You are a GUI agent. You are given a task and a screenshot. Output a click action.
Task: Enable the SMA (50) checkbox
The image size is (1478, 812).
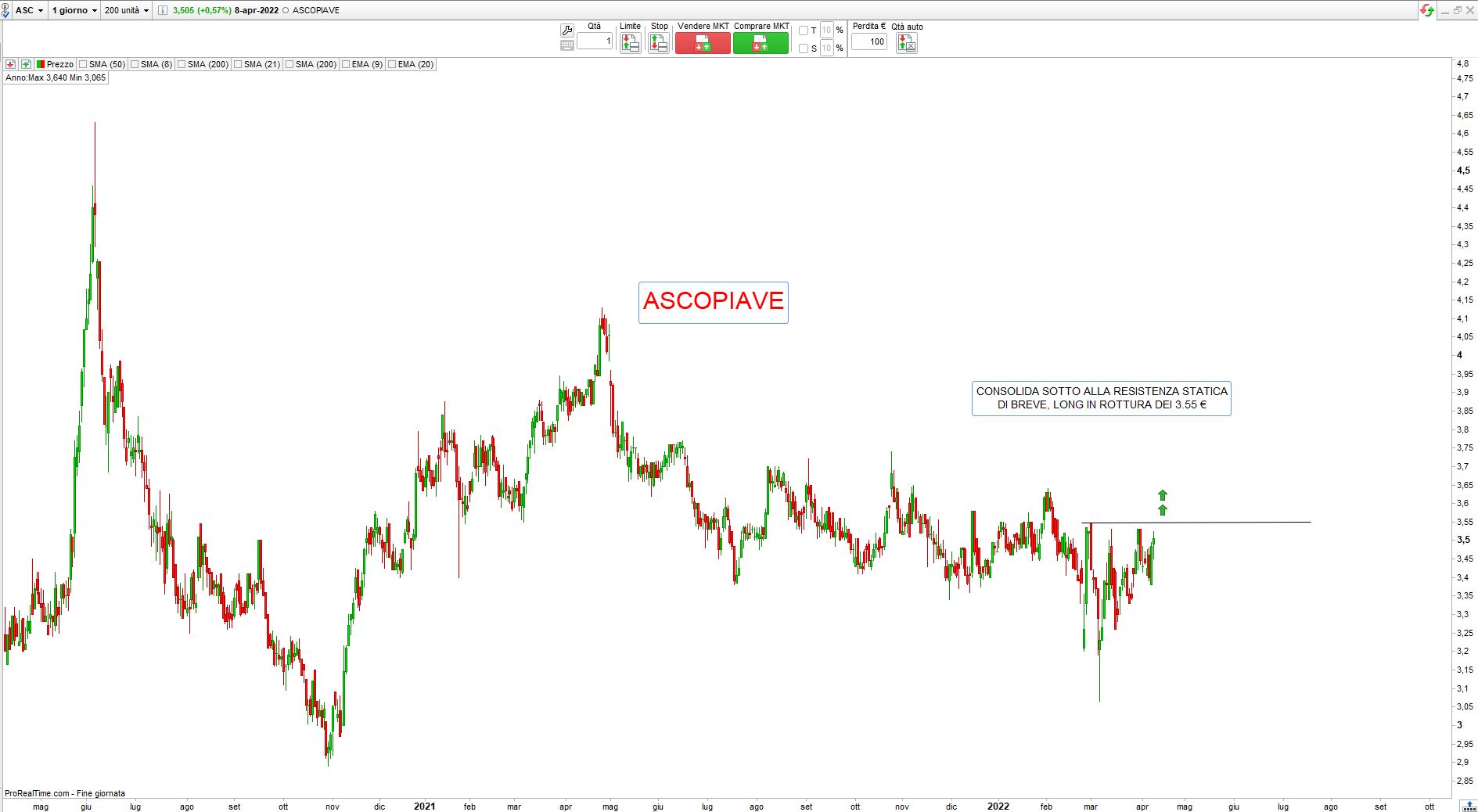(x=84, y=64)
